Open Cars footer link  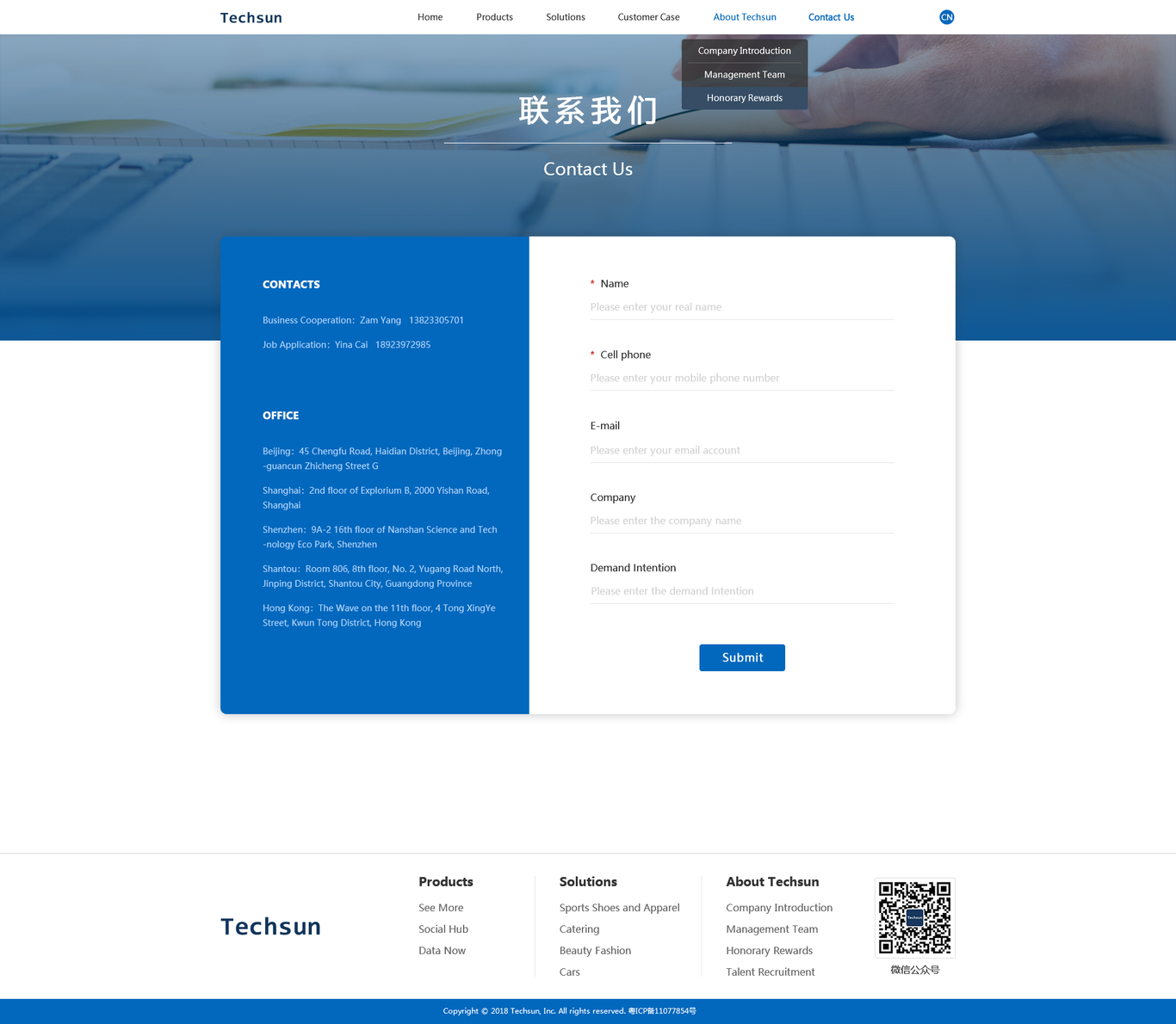coord(570,972)
